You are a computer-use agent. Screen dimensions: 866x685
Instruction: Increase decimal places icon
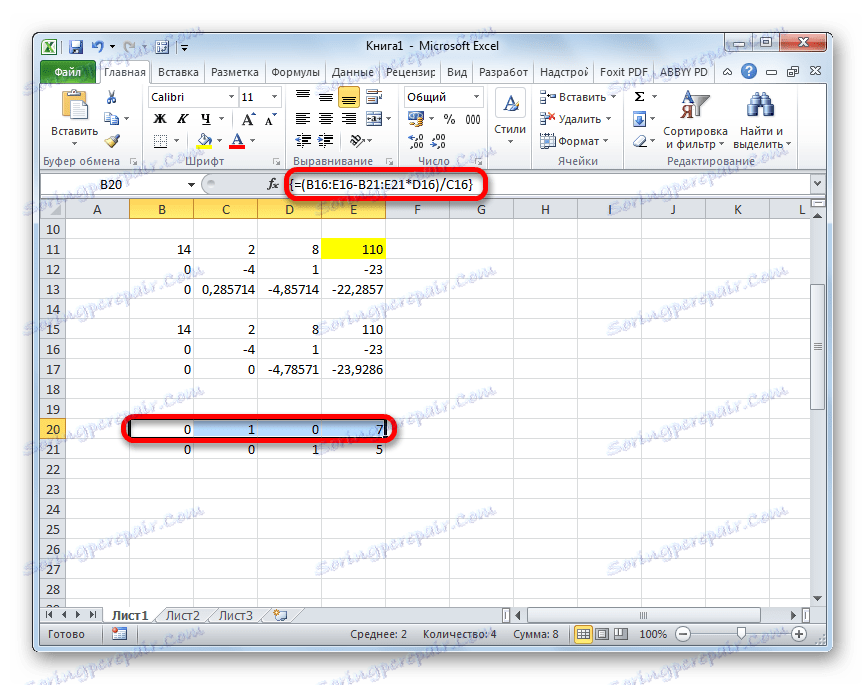coord(415,141)
